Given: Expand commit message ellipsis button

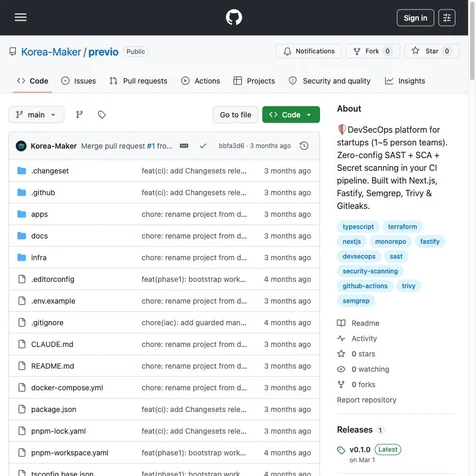Looking at the screenshot, I should (184, 146).
